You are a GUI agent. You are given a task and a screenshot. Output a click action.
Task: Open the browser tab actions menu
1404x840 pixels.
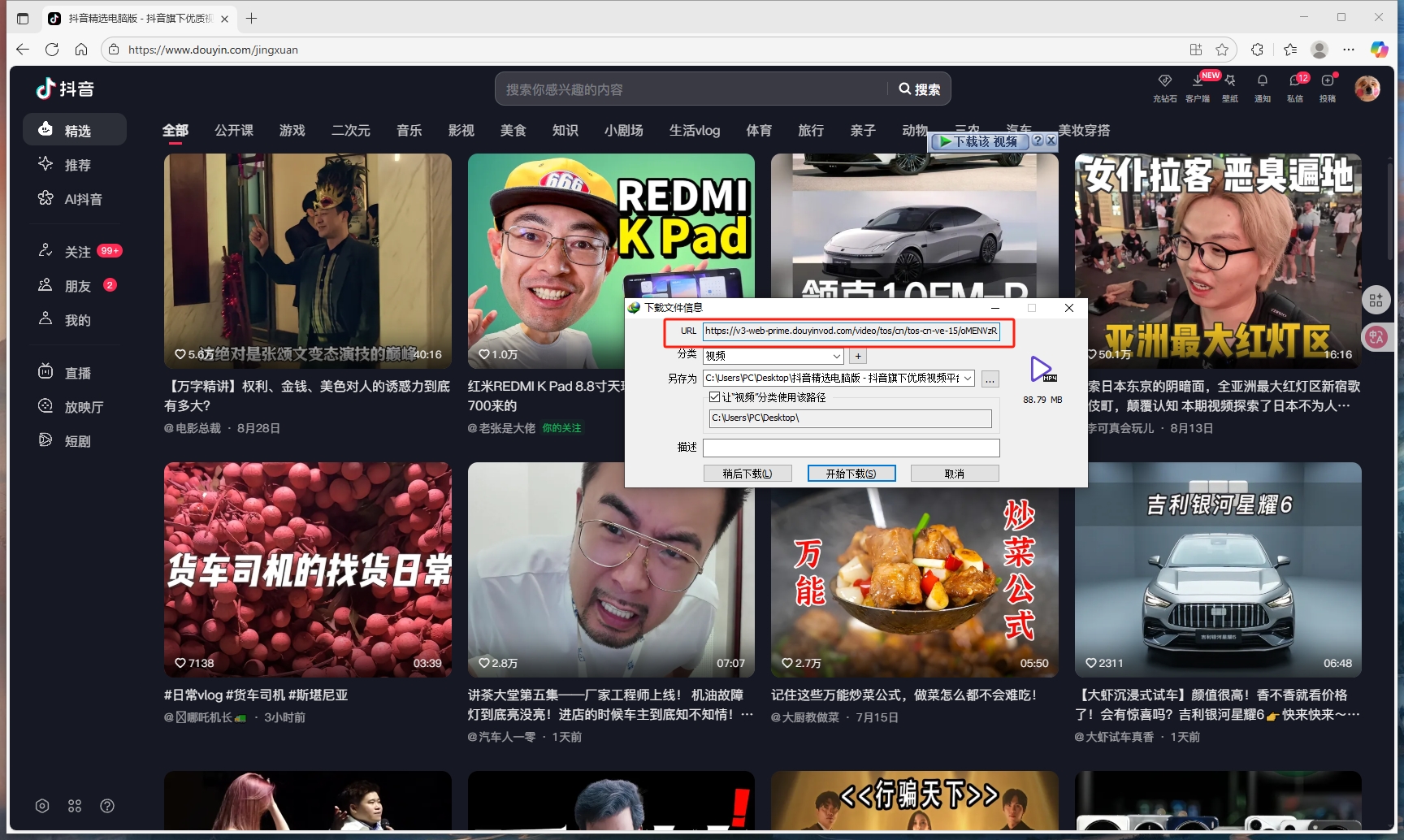point(23,18)
